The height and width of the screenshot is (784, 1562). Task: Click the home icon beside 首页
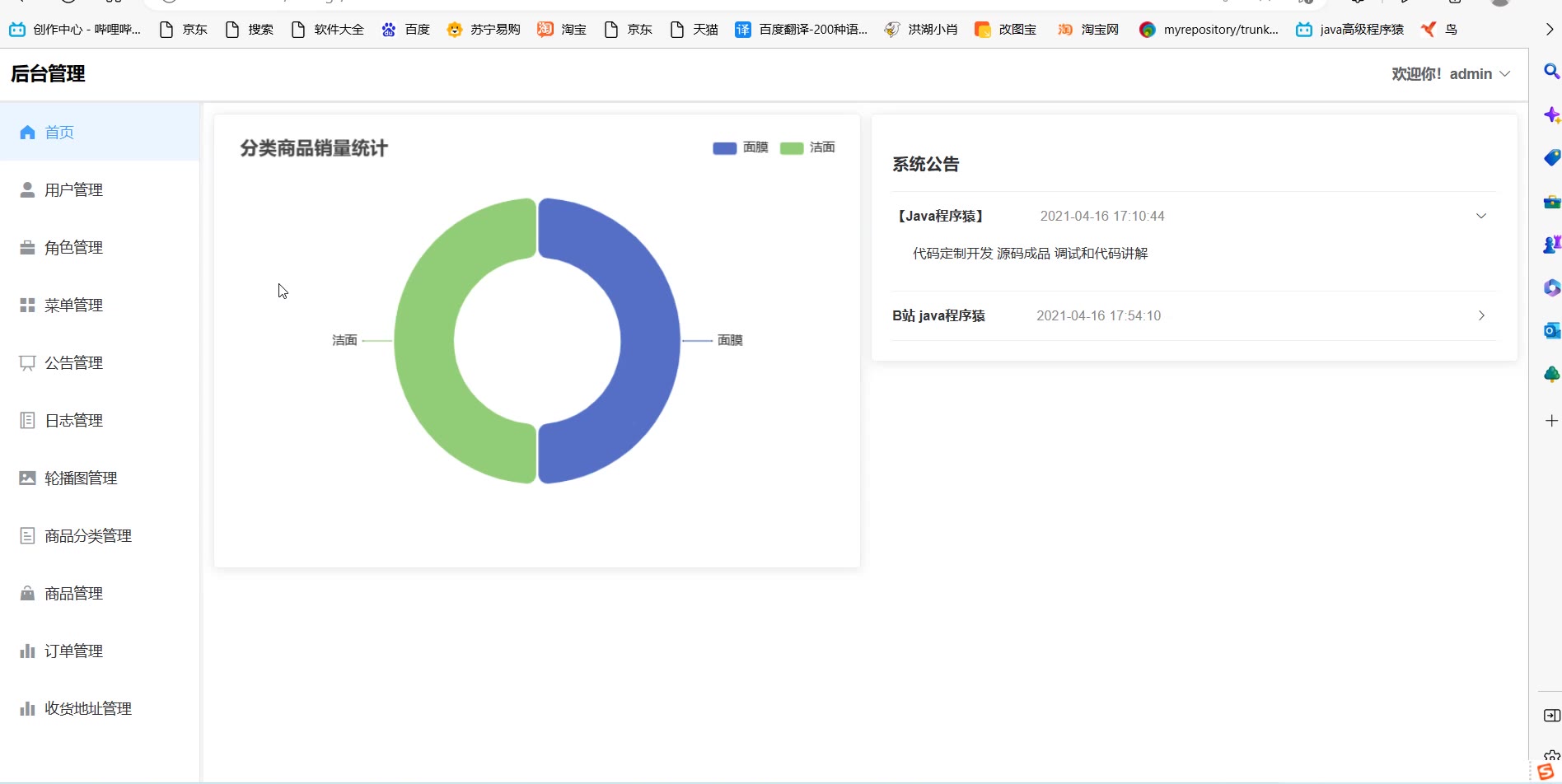click(27, 132)
